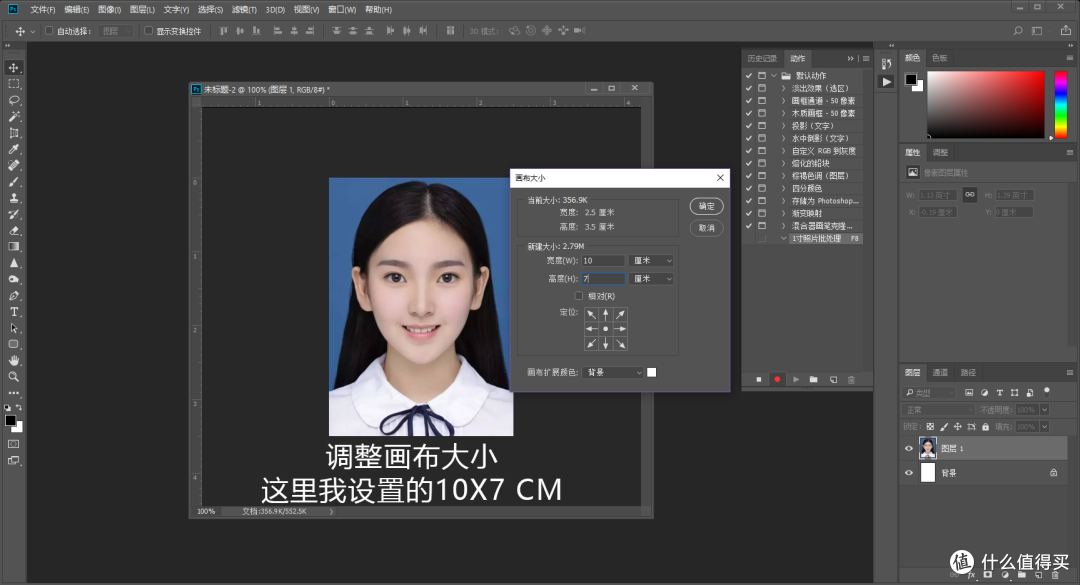Image resolution: width=1080 pixels, height=585 pixels.
Task: Click the stop recording button in Actions panel
Action: pyautogui.click(x=756, y=379)
